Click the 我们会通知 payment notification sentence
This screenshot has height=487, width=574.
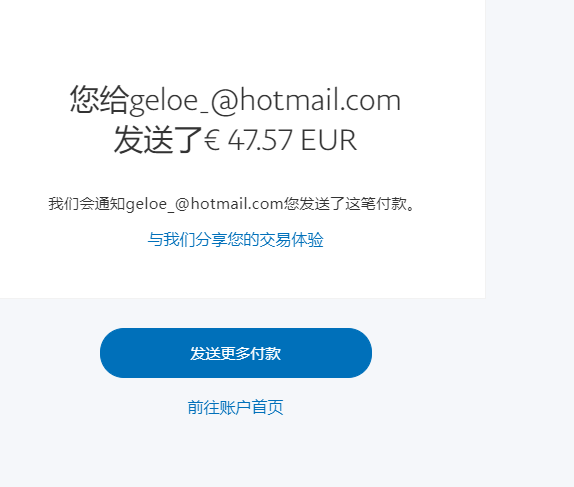tap(232, 204)
